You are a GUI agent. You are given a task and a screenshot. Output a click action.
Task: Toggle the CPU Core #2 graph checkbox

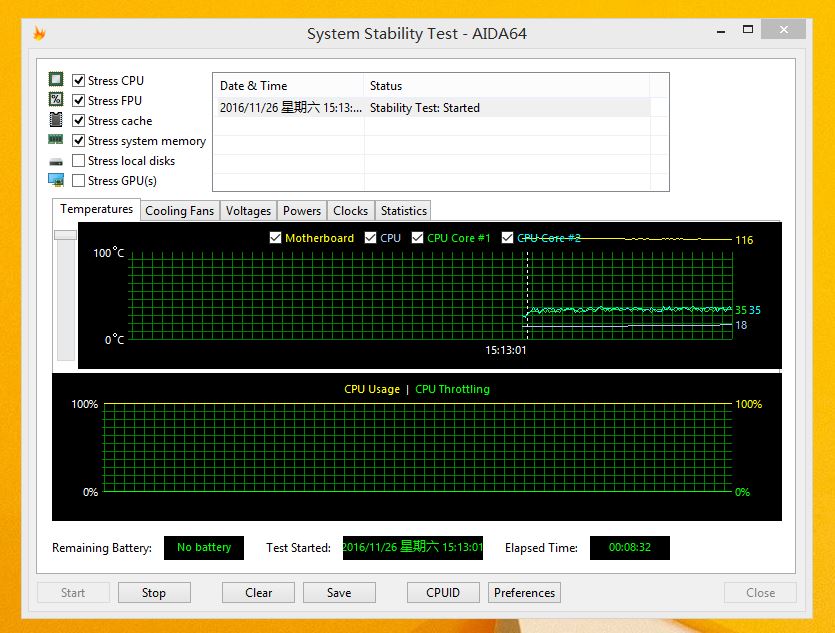[x=507, y=237]
